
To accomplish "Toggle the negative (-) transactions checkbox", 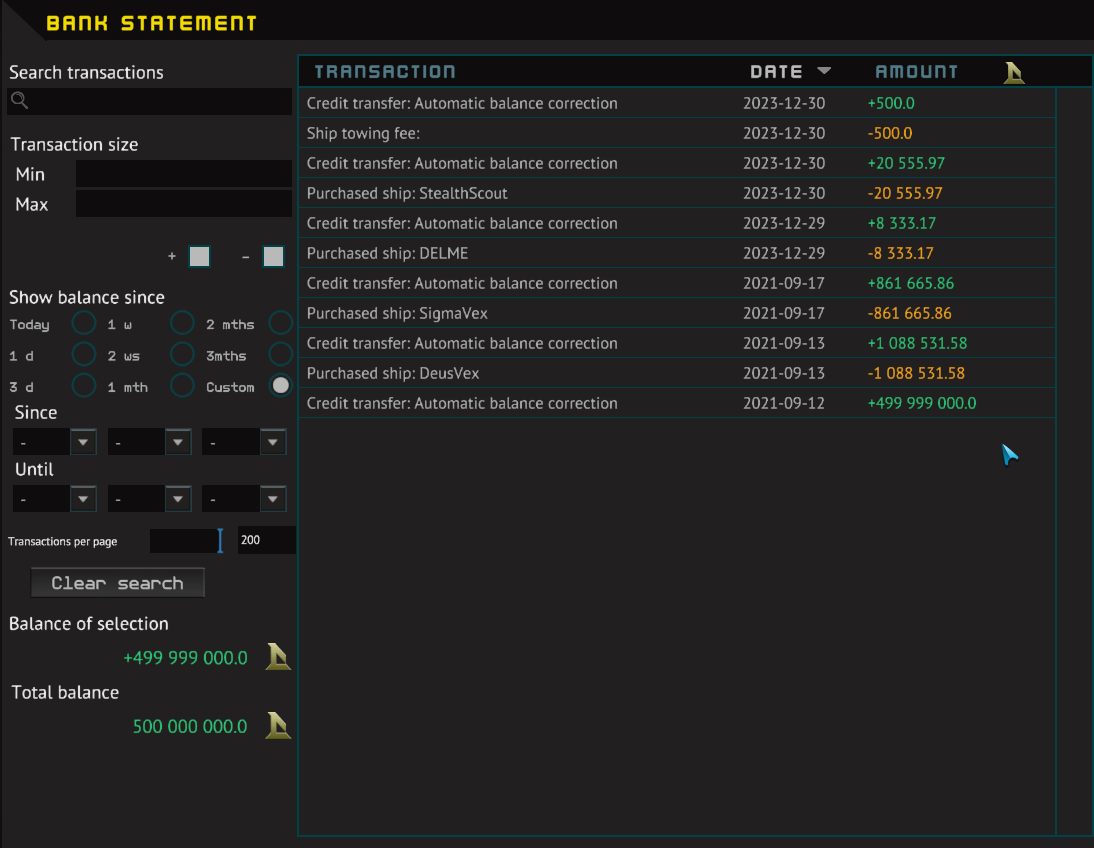I will point(273,257).
